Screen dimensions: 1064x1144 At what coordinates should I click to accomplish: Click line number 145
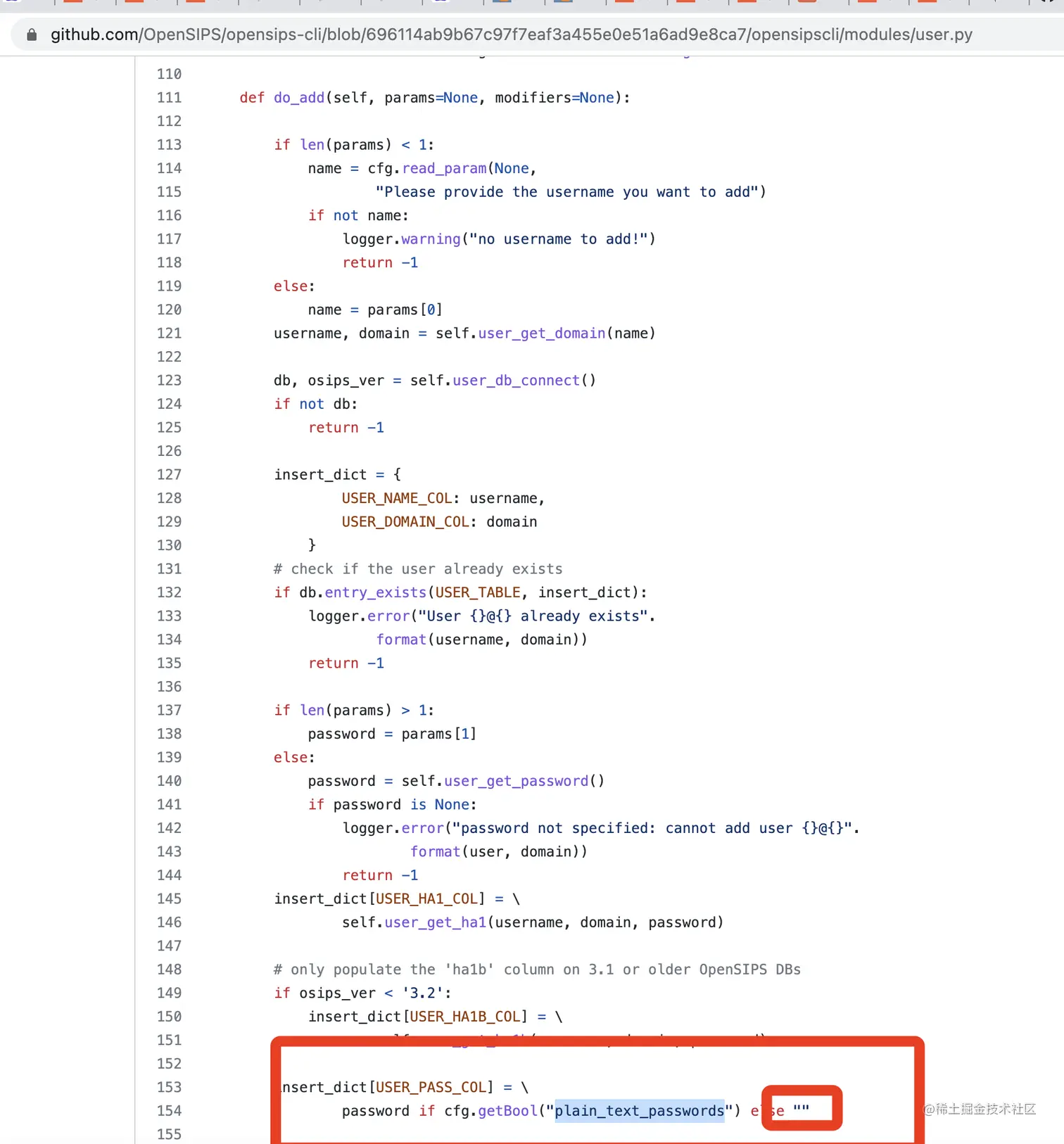pos(169,899)
